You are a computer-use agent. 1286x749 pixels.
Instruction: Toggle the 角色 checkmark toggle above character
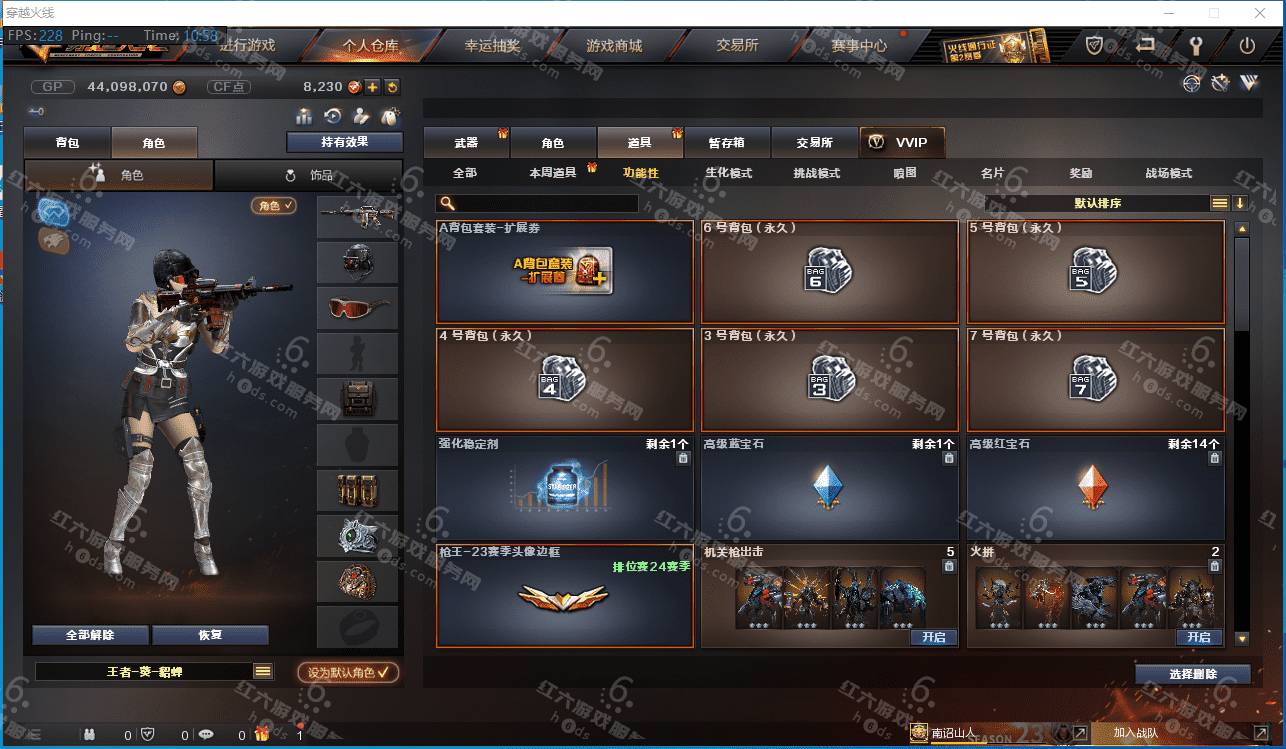pyautogui.click(x=274, y=205)
